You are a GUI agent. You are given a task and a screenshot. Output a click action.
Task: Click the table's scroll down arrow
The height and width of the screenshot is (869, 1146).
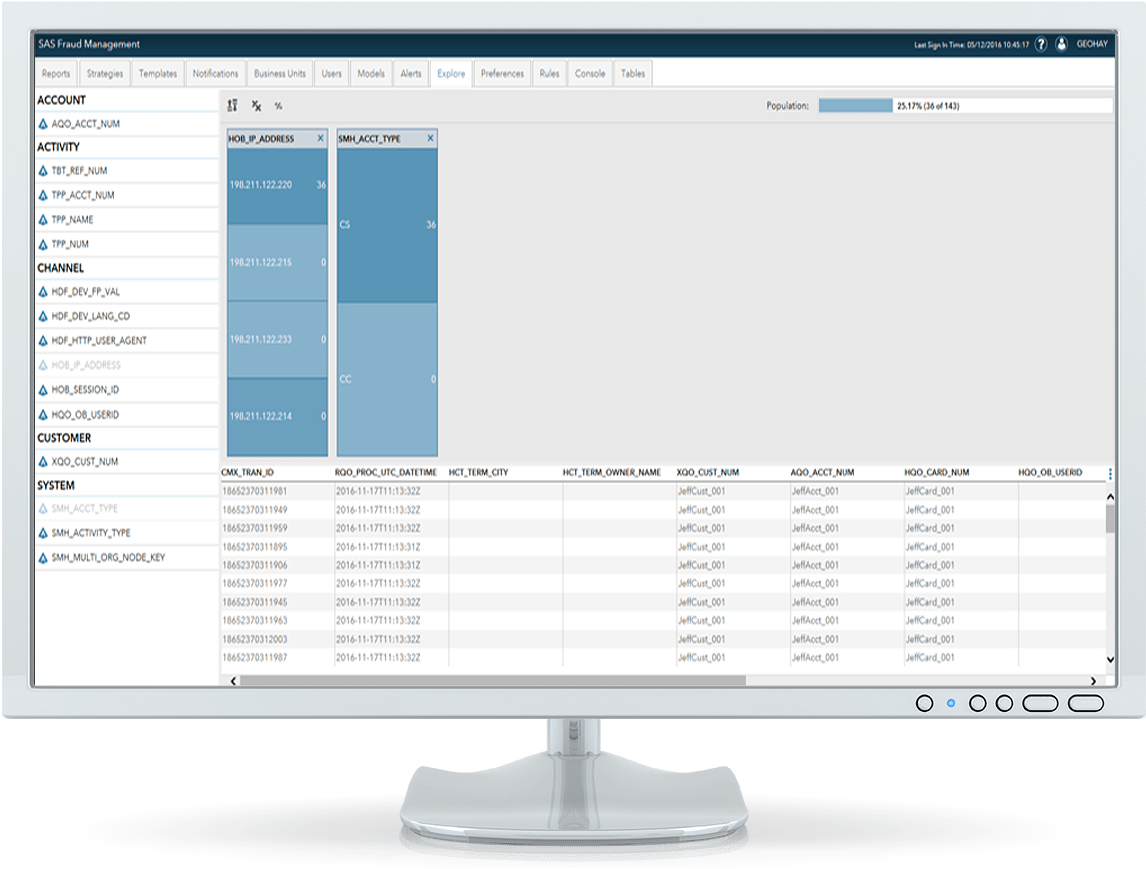(x=1110, y=659)
